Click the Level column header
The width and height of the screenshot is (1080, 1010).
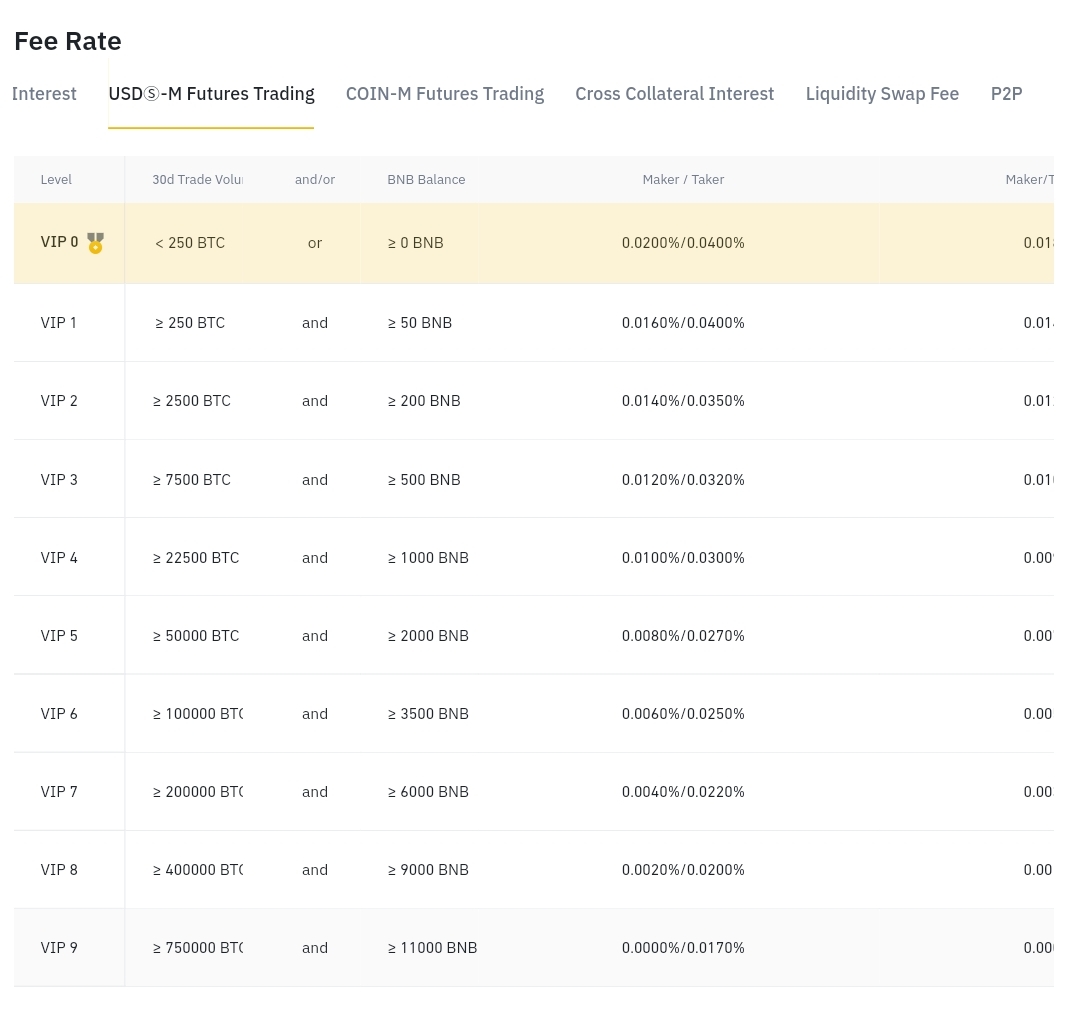click(56, 180)
